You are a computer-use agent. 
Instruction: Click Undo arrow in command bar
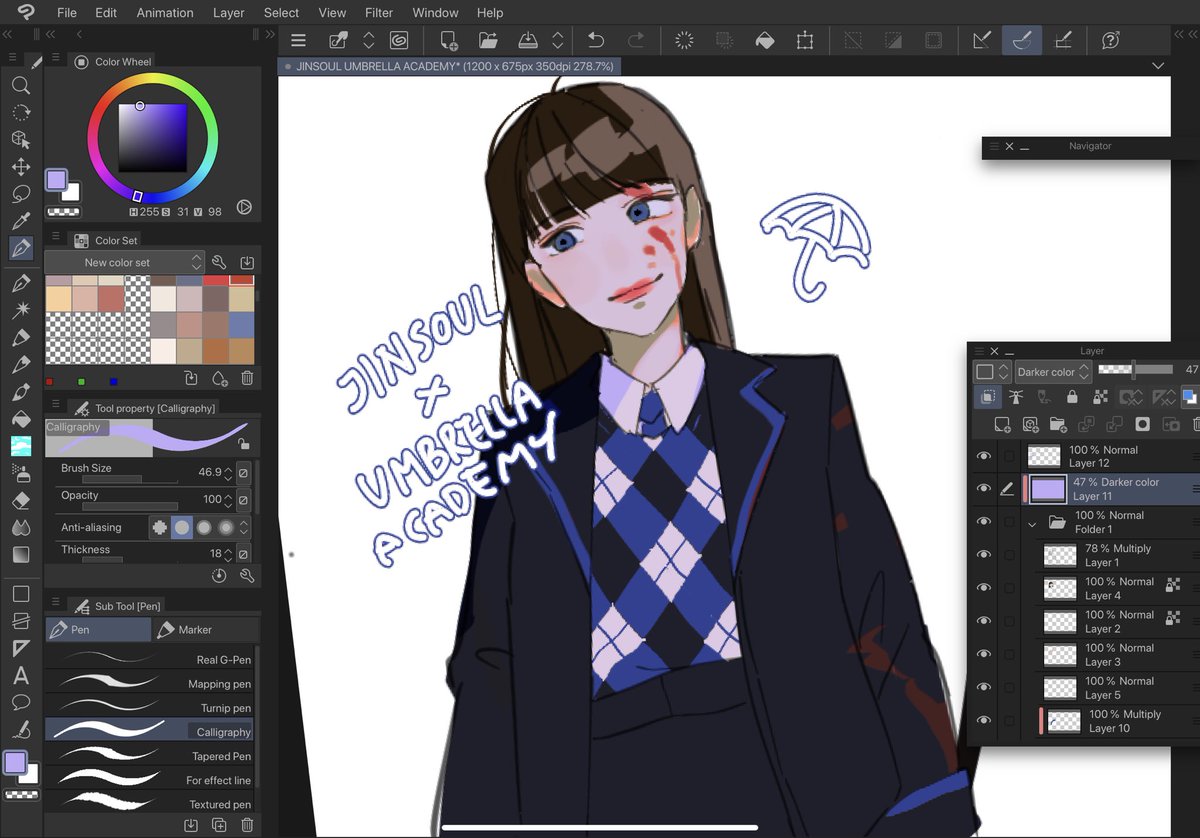tap(596, 41)
